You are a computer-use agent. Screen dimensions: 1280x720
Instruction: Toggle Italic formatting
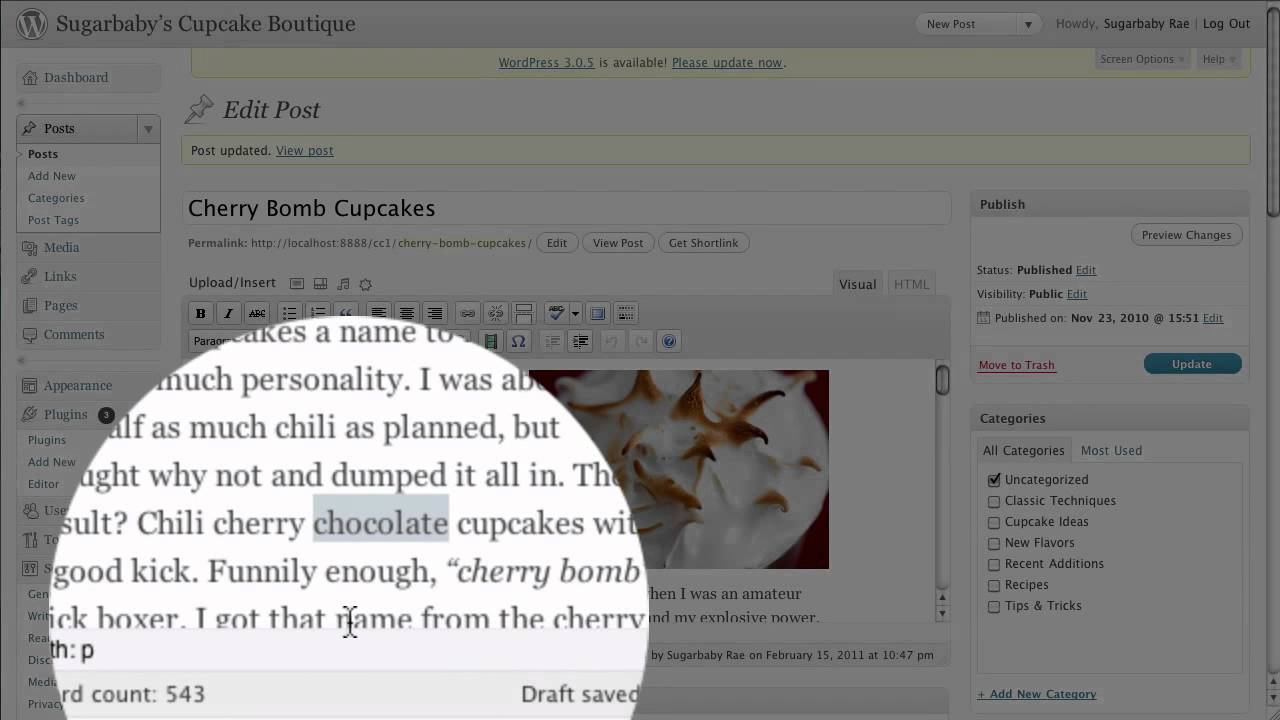tap(228, 313)
